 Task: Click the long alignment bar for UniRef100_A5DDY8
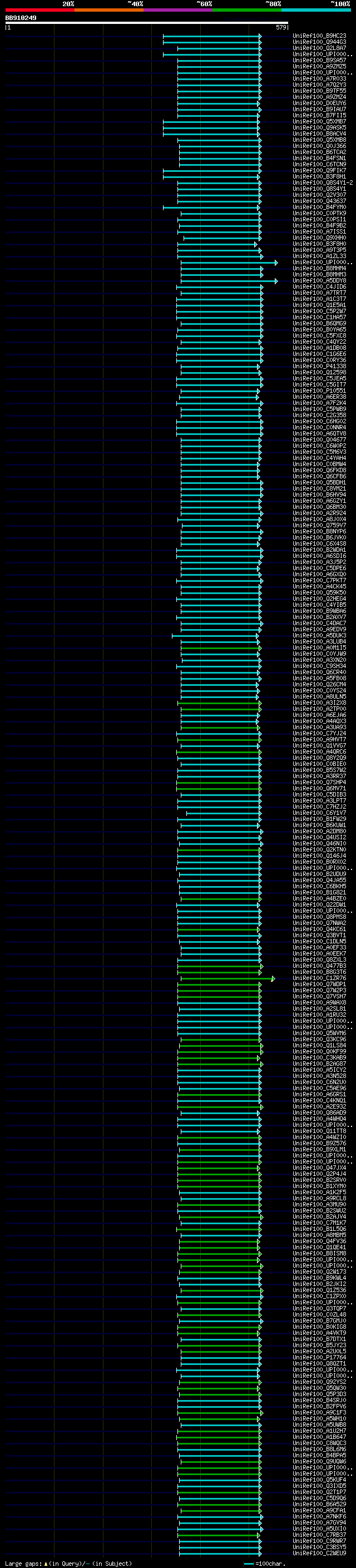click(x=228, y=280)
